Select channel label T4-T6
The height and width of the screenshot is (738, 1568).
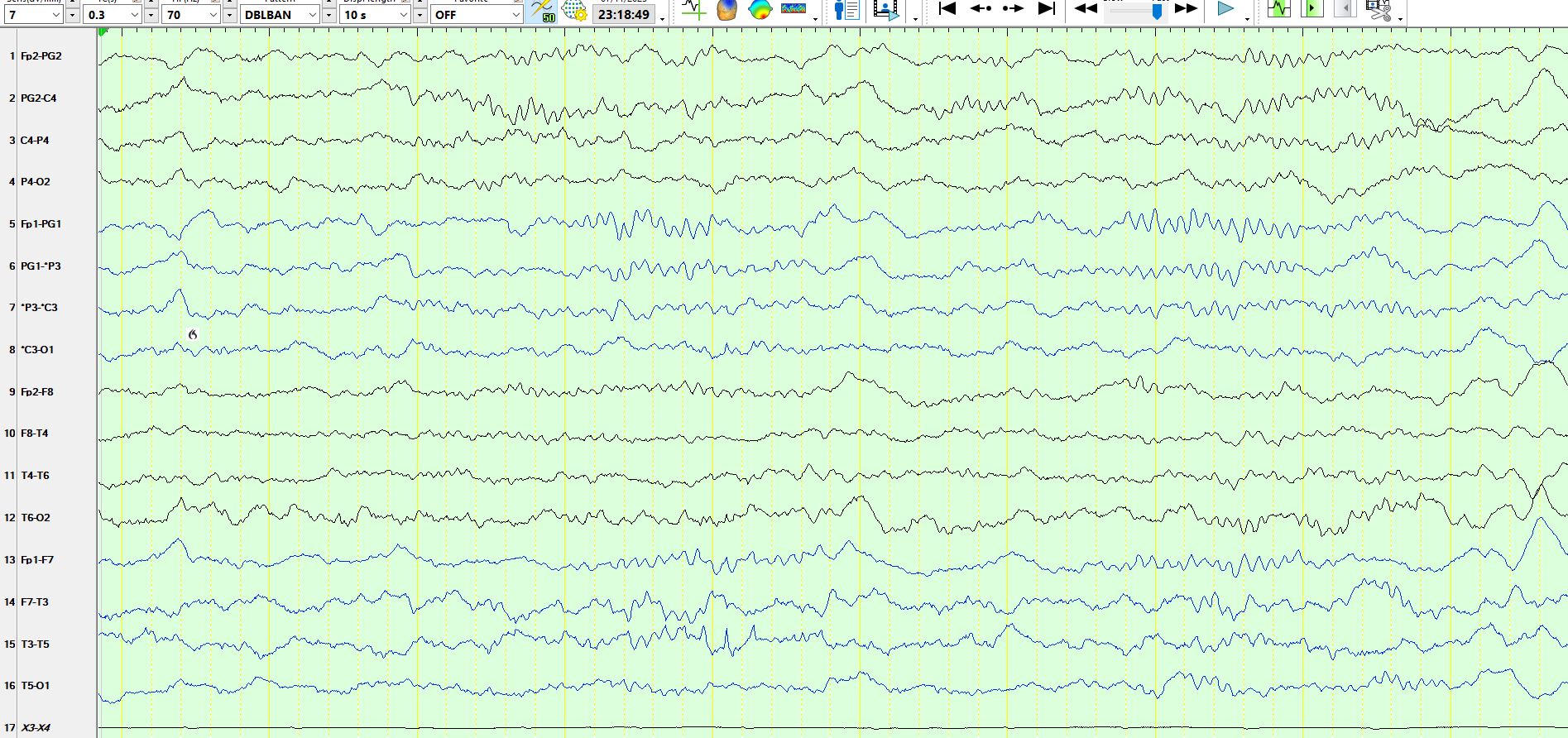(x=35, y=476)
